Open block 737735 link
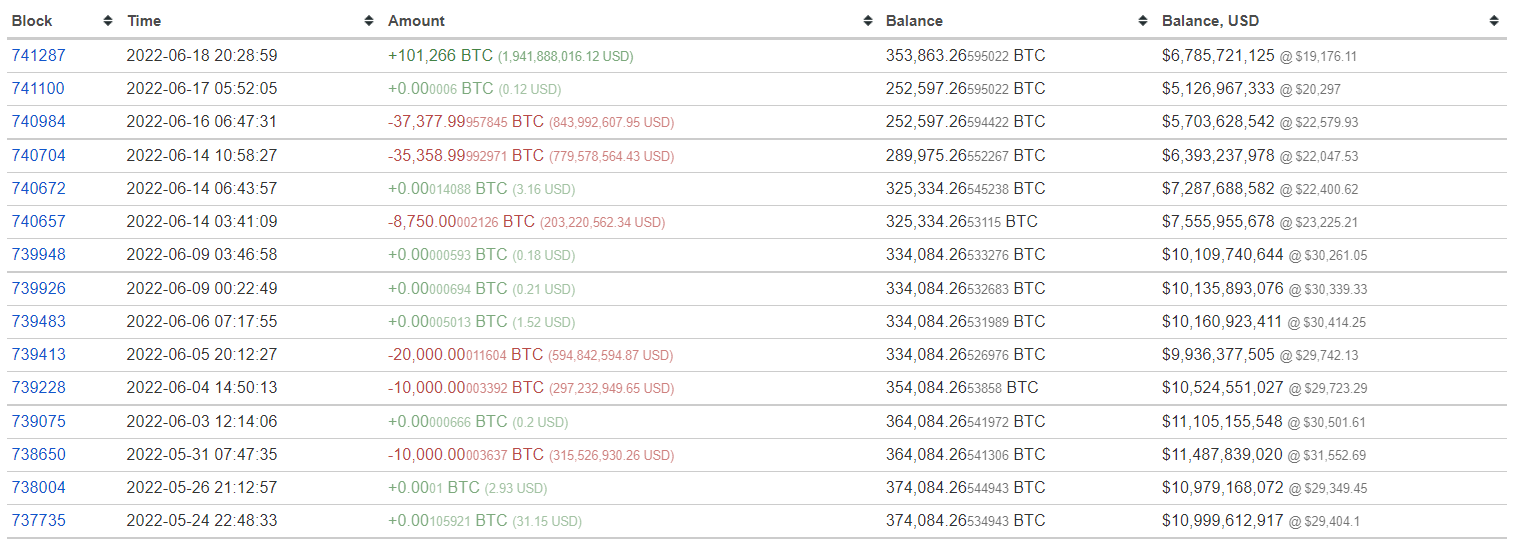The height and width of the screenshot is (542, 1516). point(38,521)
